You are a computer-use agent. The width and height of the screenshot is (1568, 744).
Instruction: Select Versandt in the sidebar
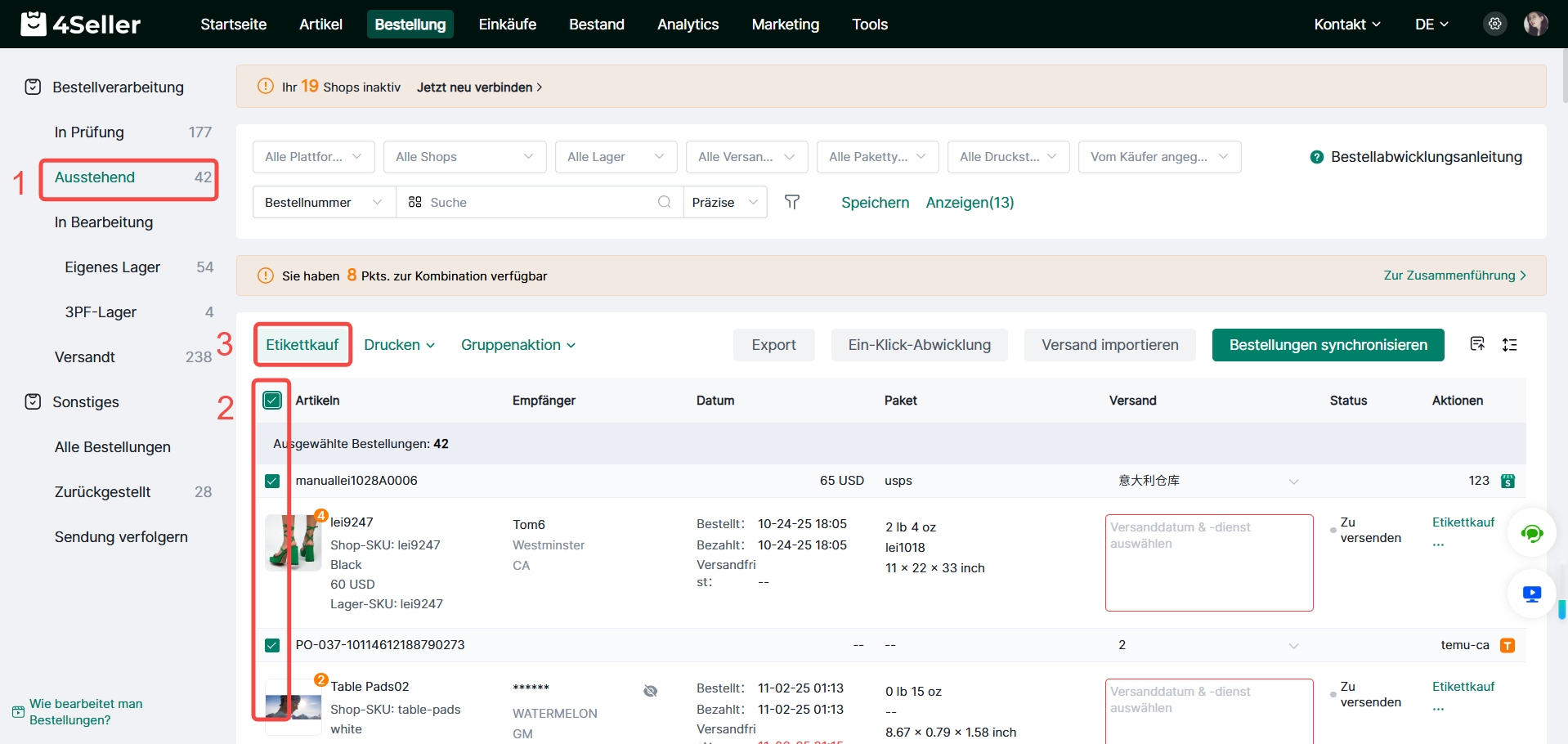(x=85, y=357)
